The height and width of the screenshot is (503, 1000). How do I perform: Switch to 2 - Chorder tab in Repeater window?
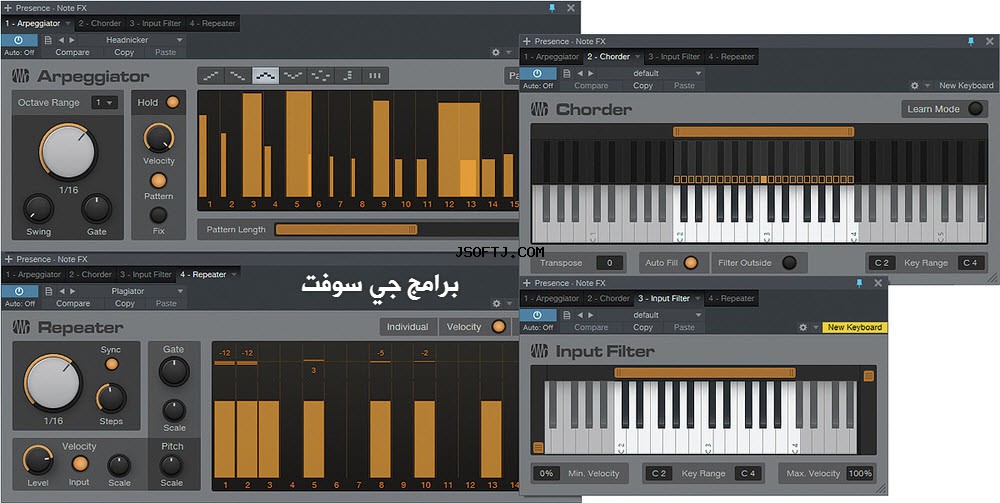coord(90,275)
